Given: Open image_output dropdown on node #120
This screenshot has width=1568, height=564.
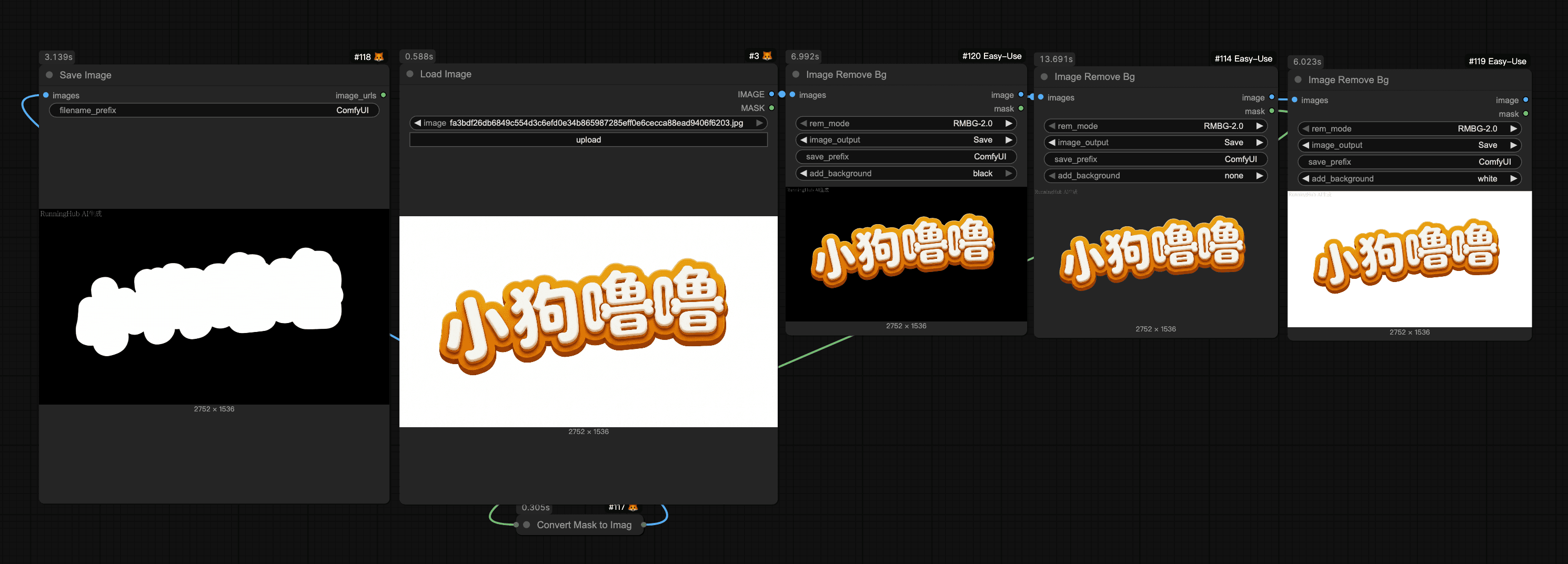Looking at the screenshot, I should (x=906, y=140).
